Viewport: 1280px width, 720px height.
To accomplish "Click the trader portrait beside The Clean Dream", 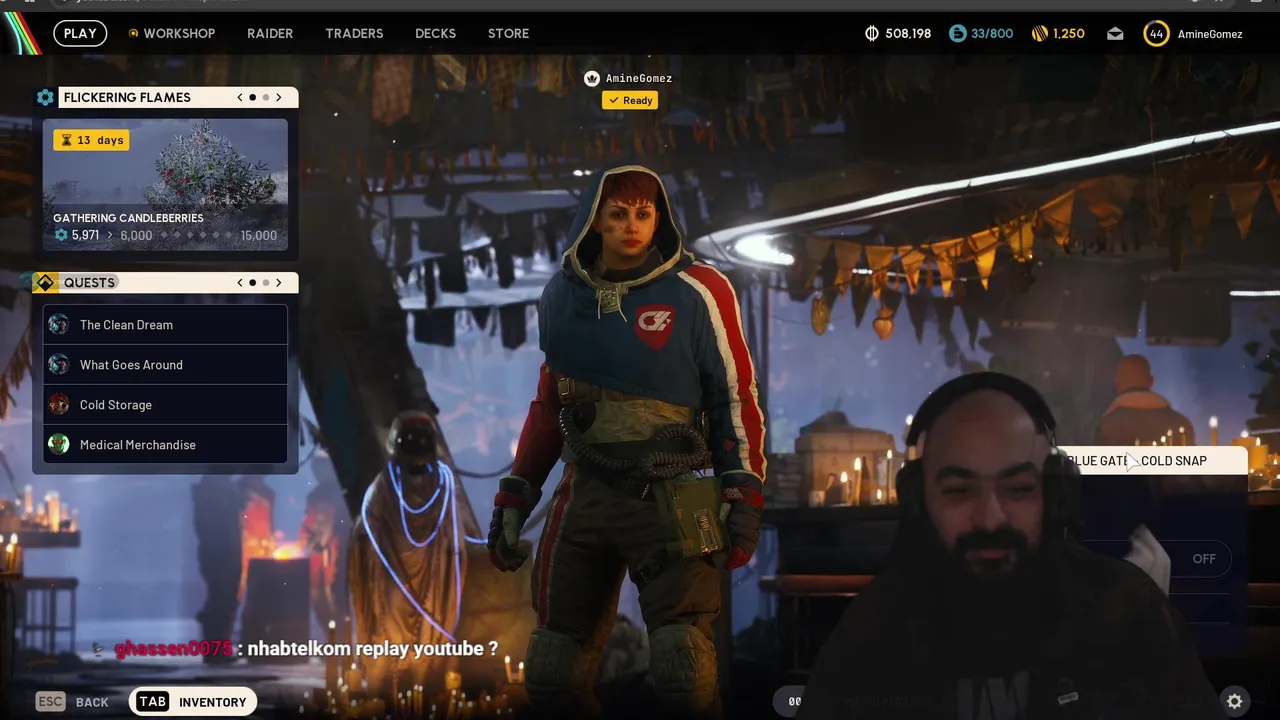I will click(59, 325).
